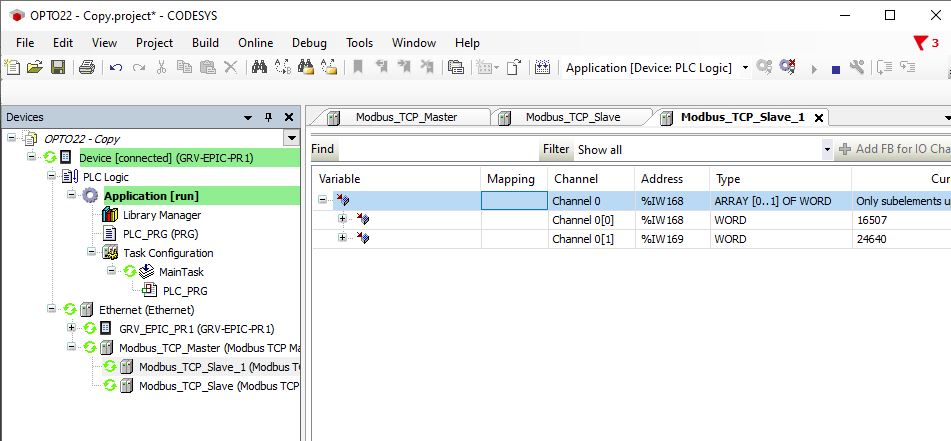Pin the Devices panel
The width and height of the screenshot is (951, 441).
point(269,118)
